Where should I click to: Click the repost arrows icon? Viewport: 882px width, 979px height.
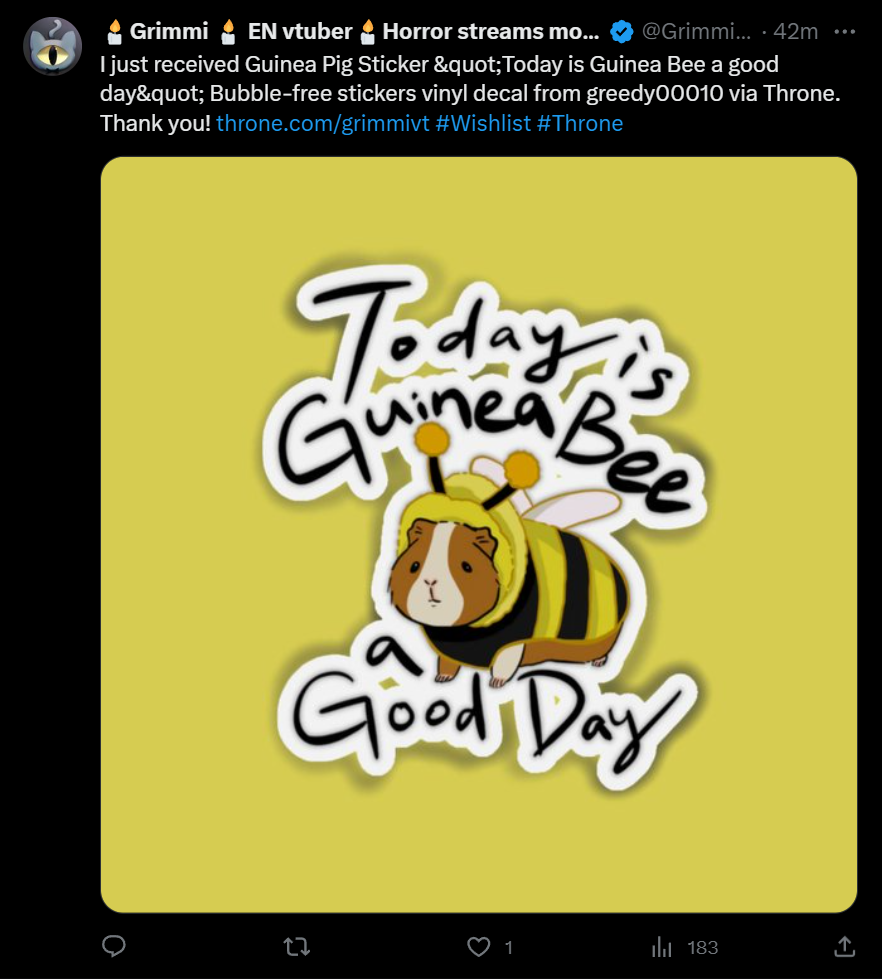coord(296,947)
